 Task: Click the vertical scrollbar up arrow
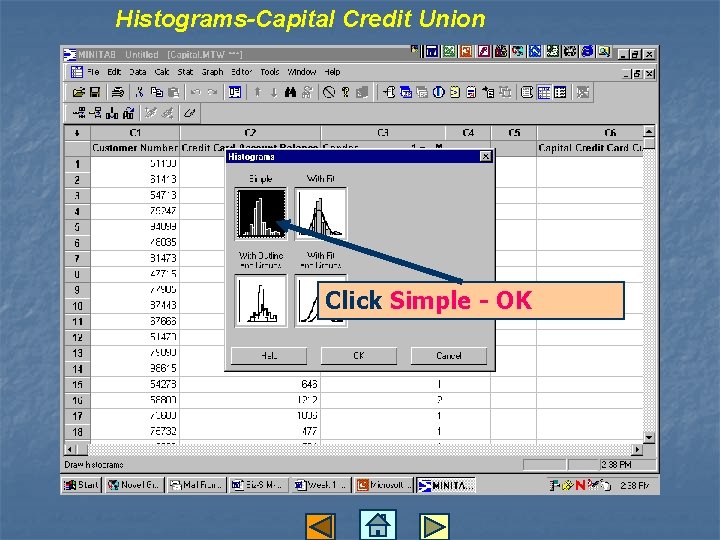tap(649, 132)
